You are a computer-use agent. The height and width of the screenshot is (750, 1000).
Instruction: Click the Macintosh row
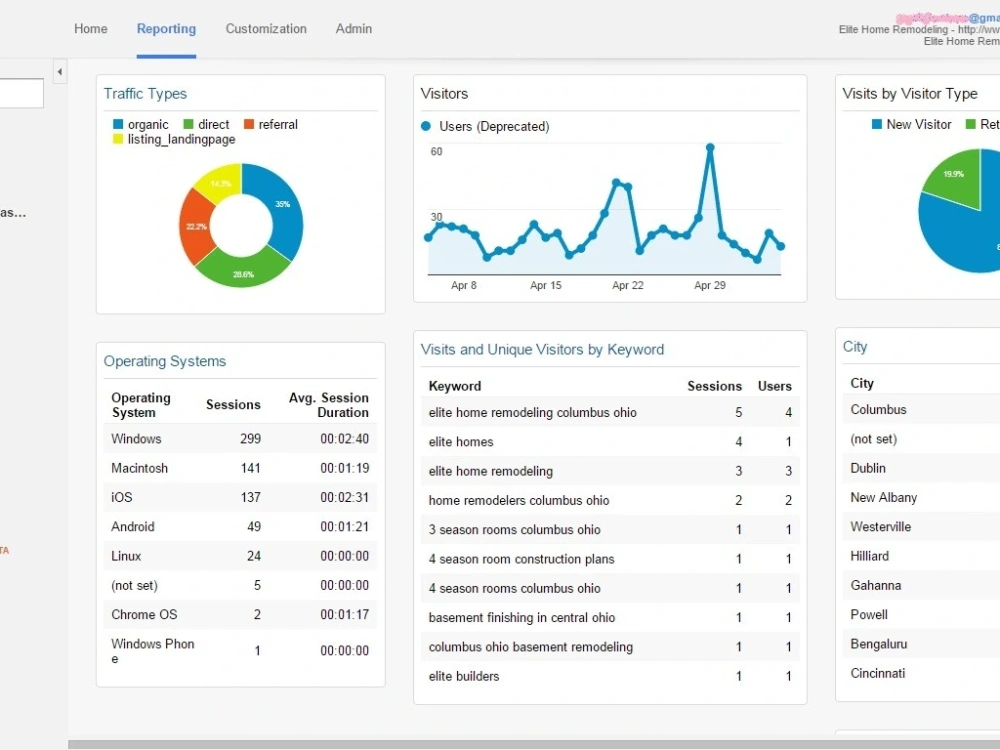tap(240, 468)
